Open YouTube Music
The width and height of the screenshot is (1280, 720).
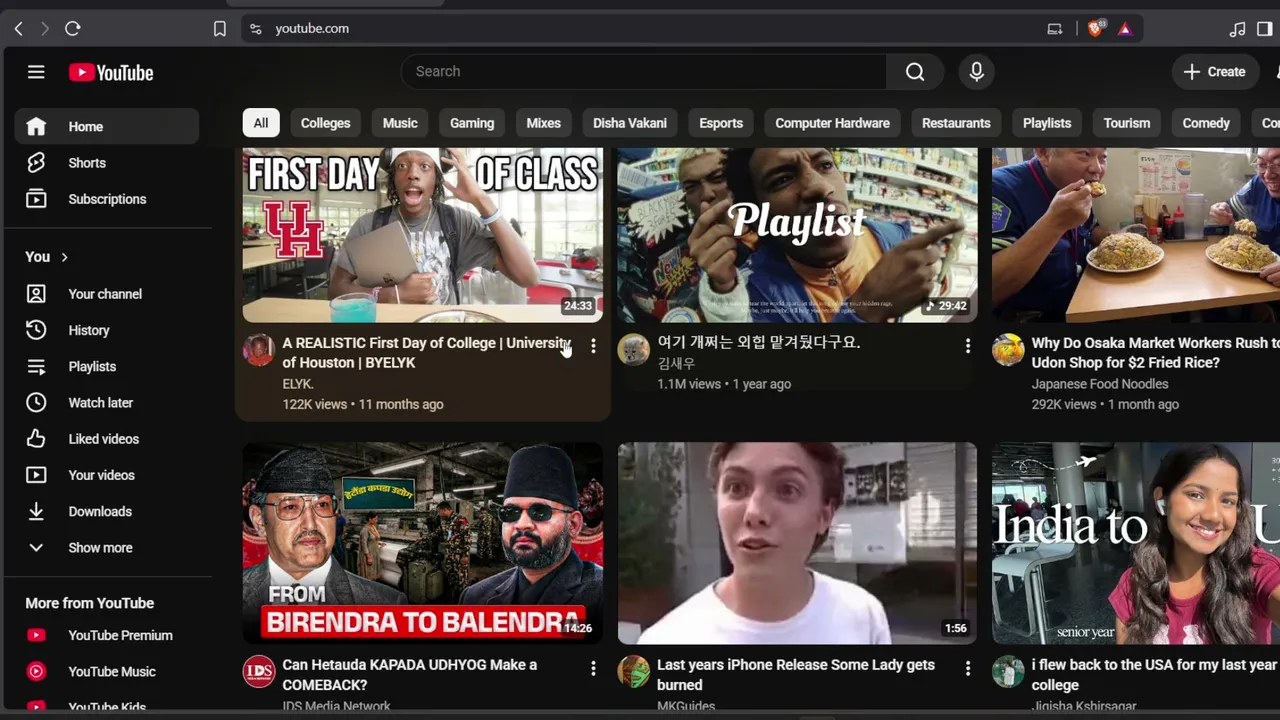[x=107, y=672]
